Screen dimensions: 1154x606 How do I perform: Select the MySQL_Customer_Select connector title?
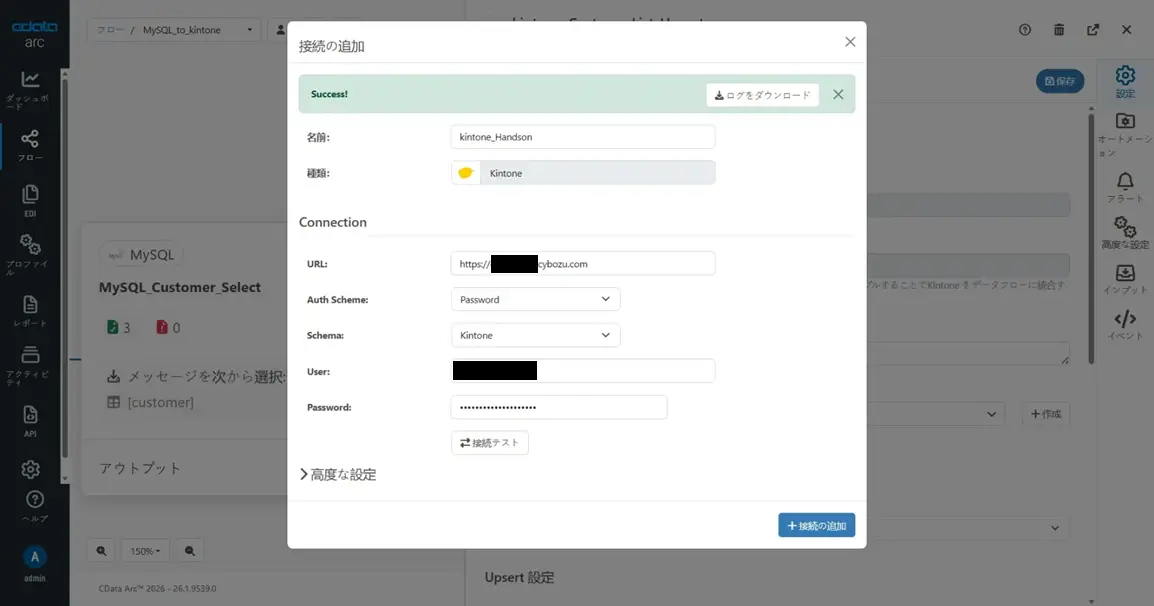coord(180,288)
